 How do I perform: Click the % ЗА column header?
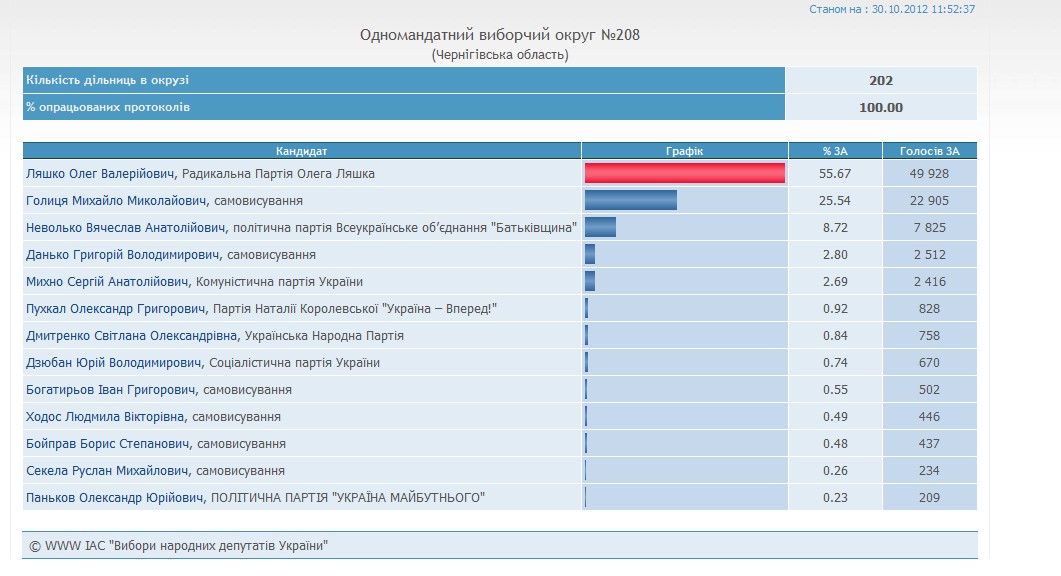point(835,151)
